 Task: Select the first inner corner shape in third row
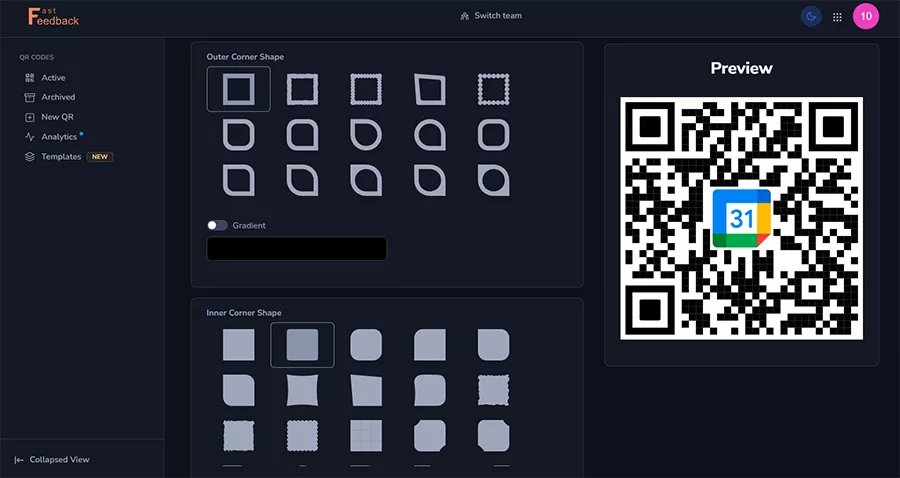click(x=238, y=436)
